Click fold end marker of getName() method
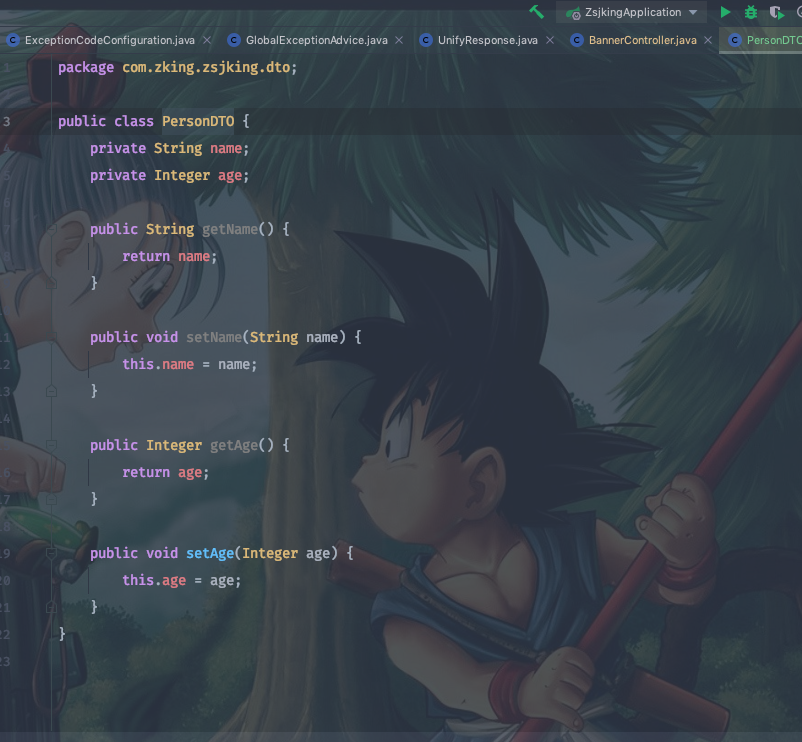 [x=51, y=283]
